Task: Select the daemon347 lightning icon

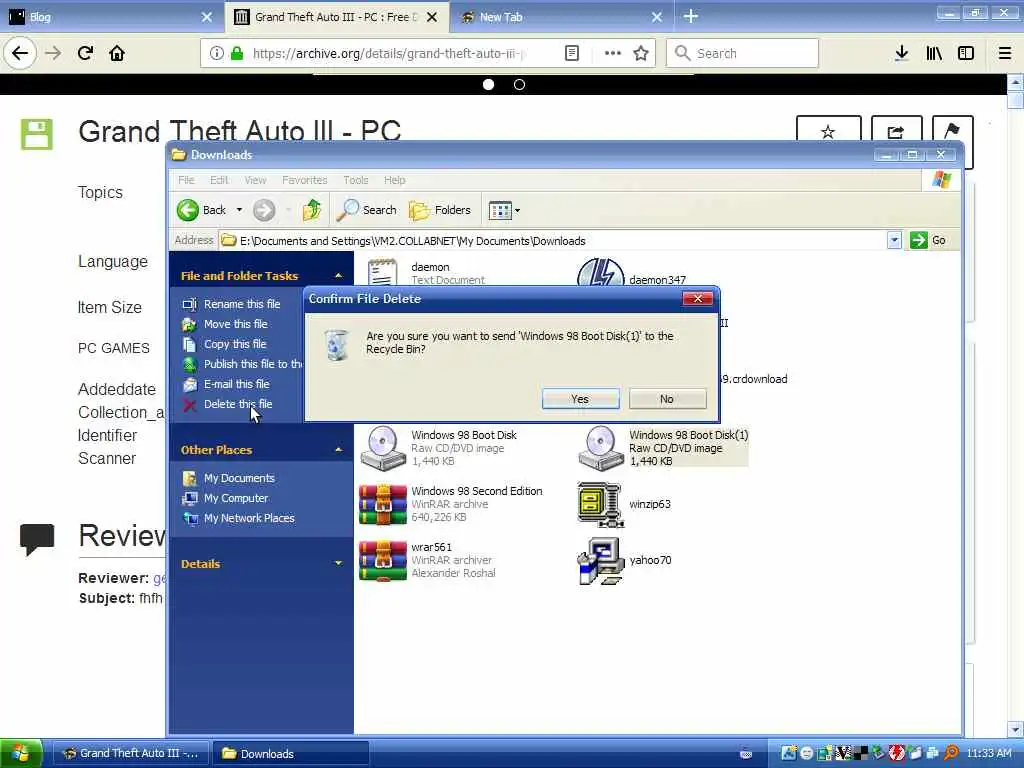Action: [x=601, y=272]
